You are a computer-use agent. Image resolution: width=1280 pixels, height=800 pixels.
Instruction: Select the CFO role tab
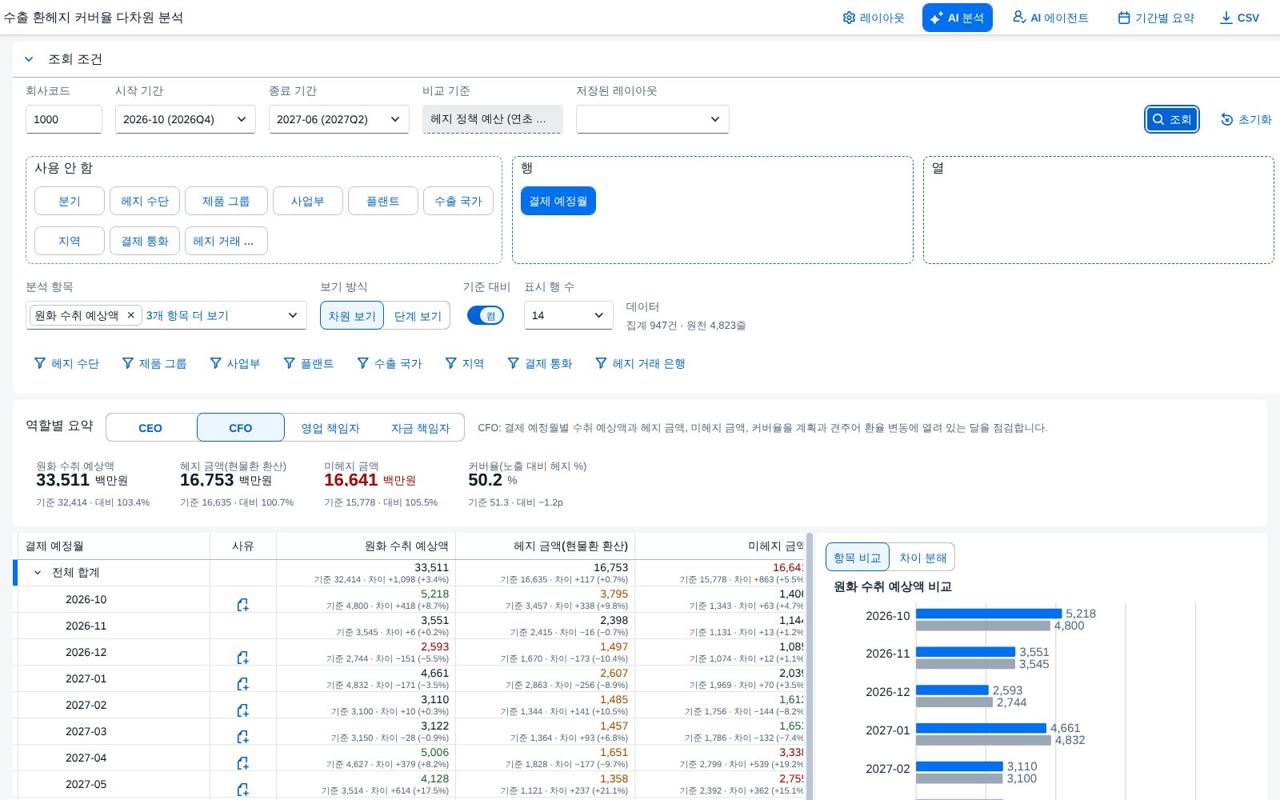pyautogui.click(x=241, y=428)
